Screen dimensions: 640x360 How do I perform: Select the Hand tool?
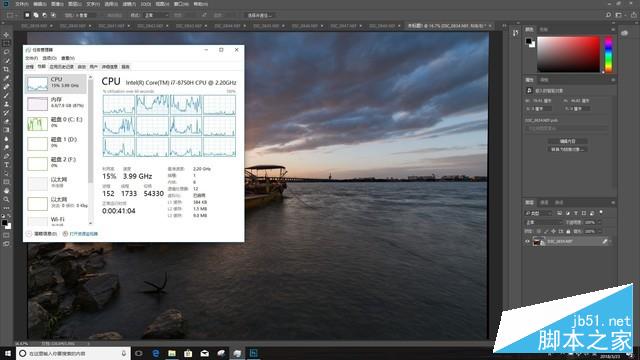coord(6,191)
